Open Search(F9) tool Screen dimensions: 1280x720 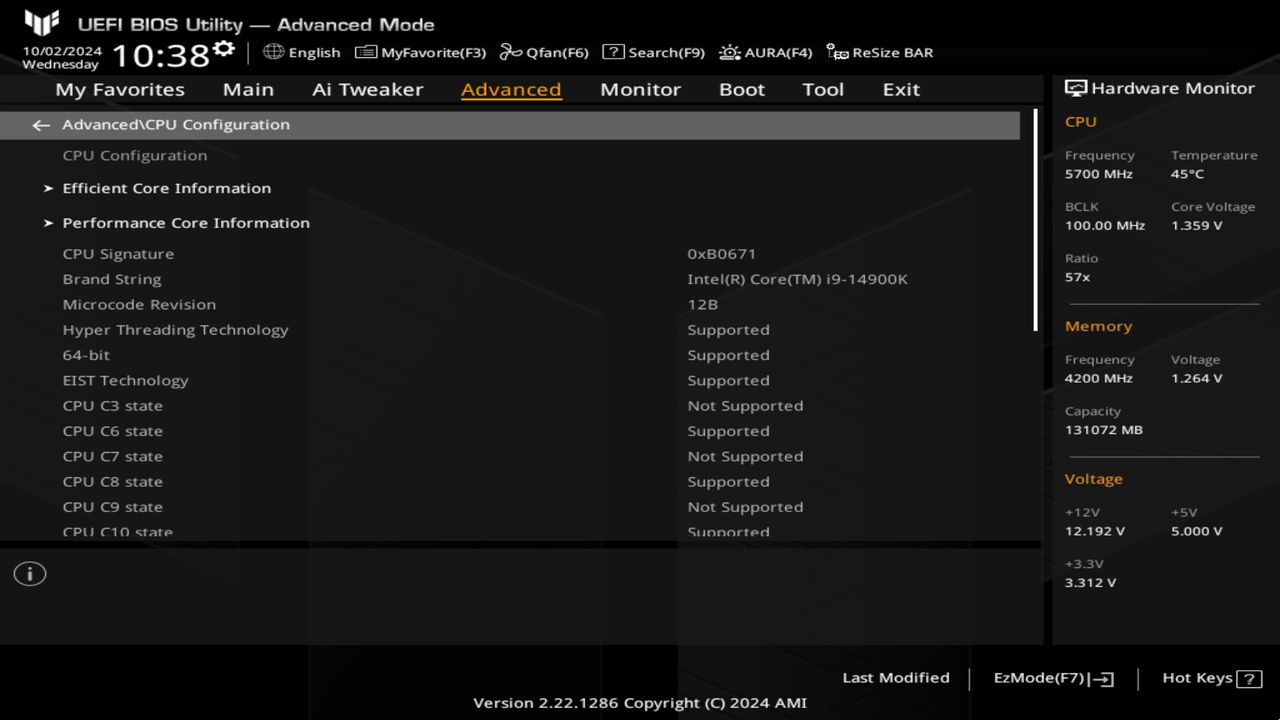point(653,52)
